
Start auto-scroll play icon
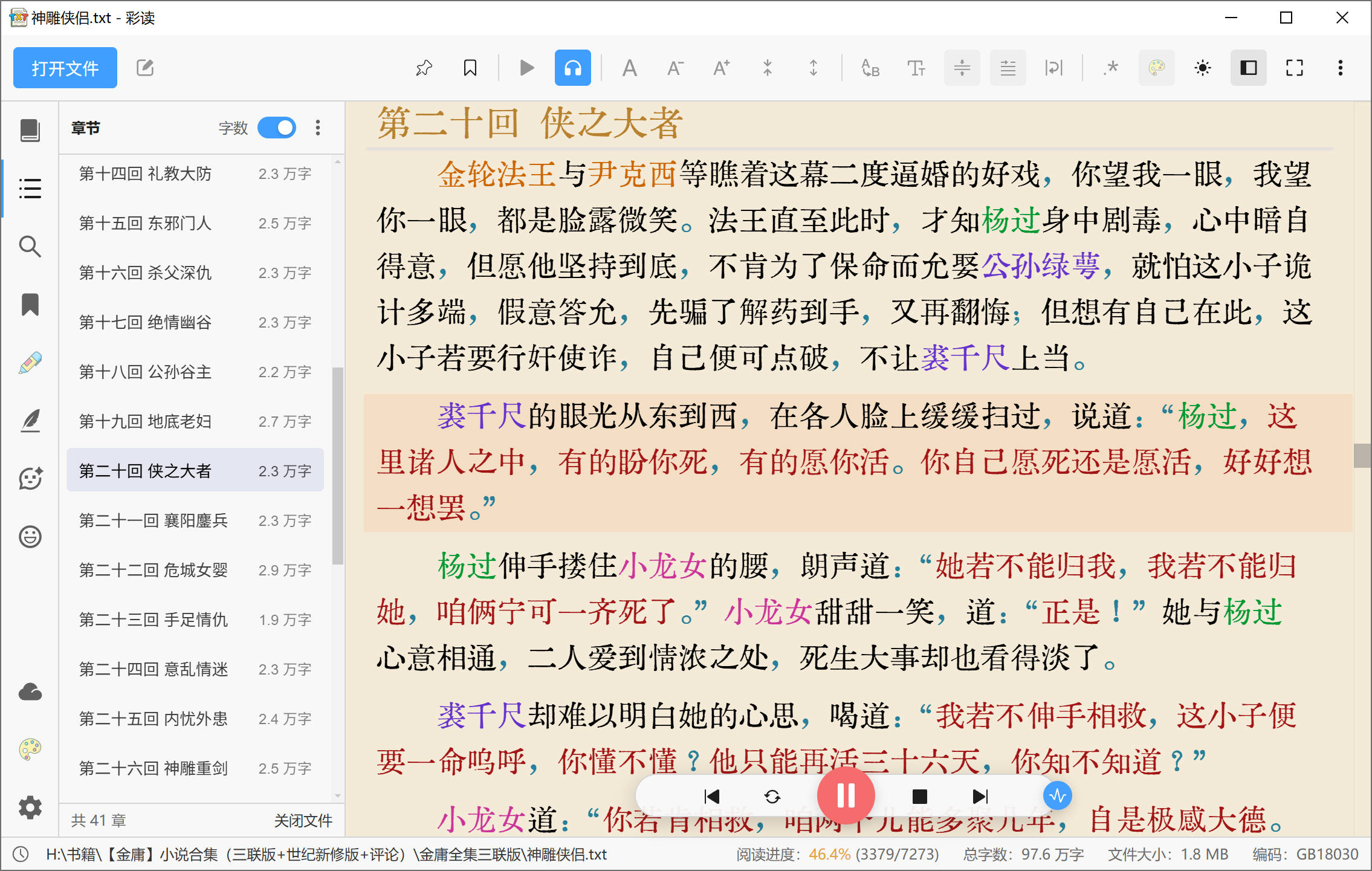(527, 68)
